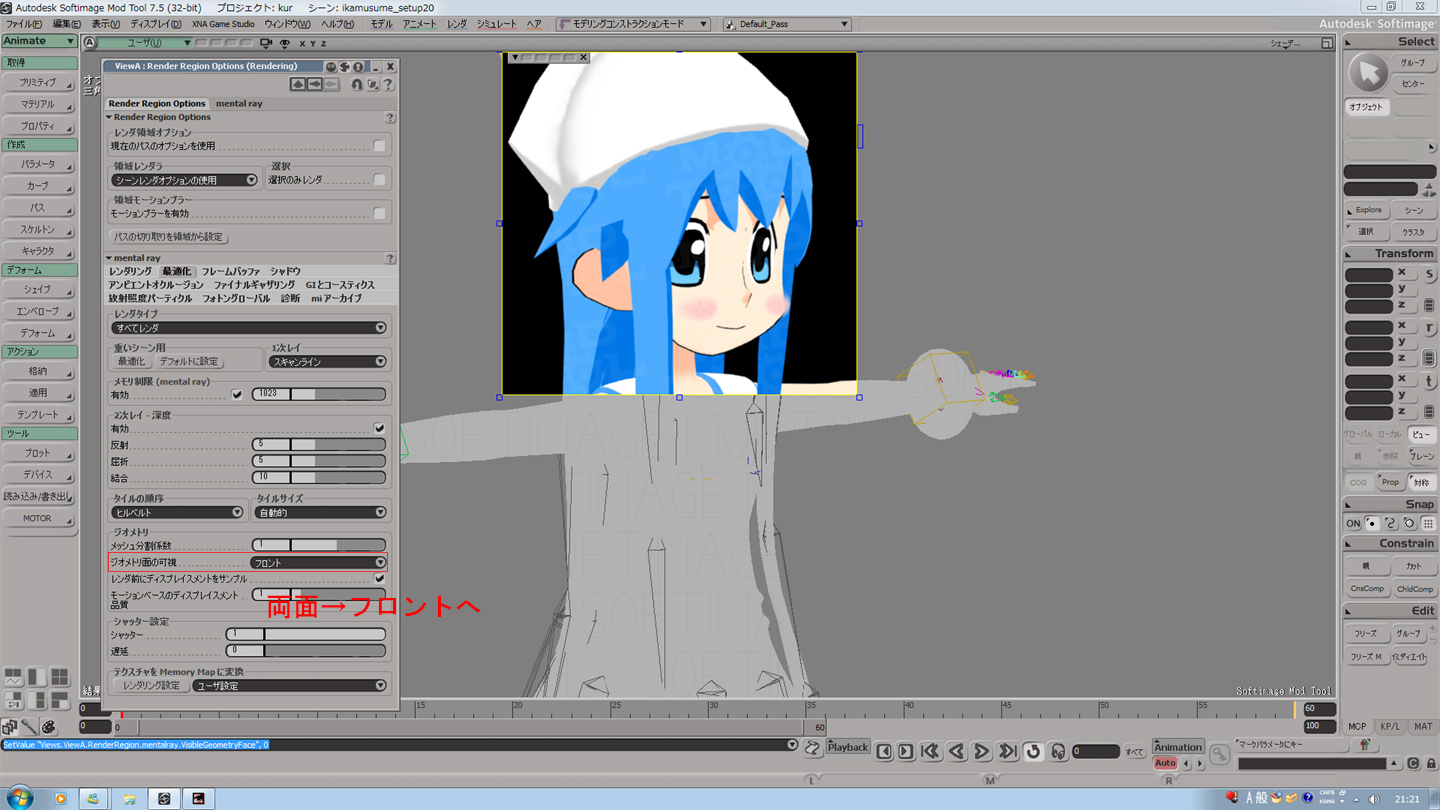The image size is (1440, 810).
Task: Open Windows Media Player from taskbar
Action: click(x=60, y=799)
